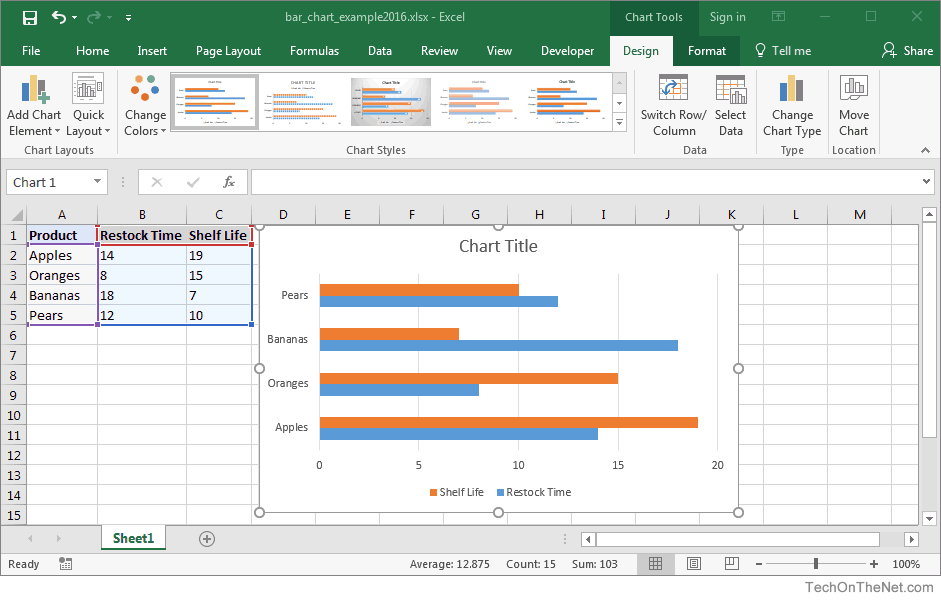The height and width of the screenshot is (601, 941).
Task: Add a new sheet with the plus button
Action: point(206,538)
